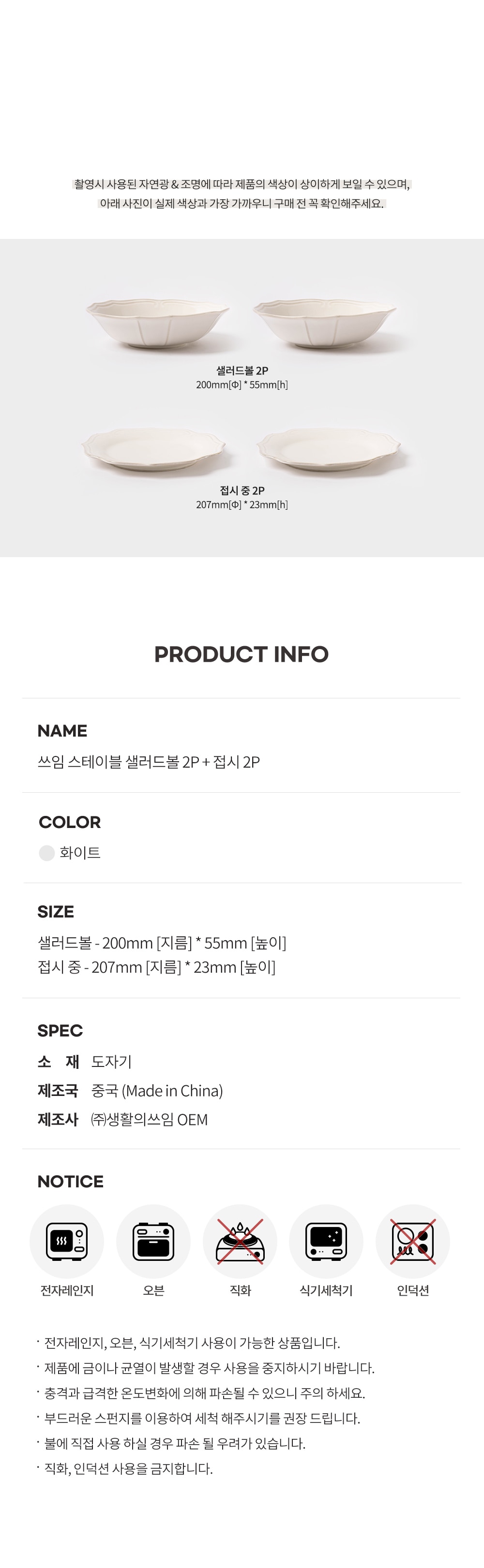
Task: Click the 전자레인지 label under the icon
Action: click(x=67, y=1290)
